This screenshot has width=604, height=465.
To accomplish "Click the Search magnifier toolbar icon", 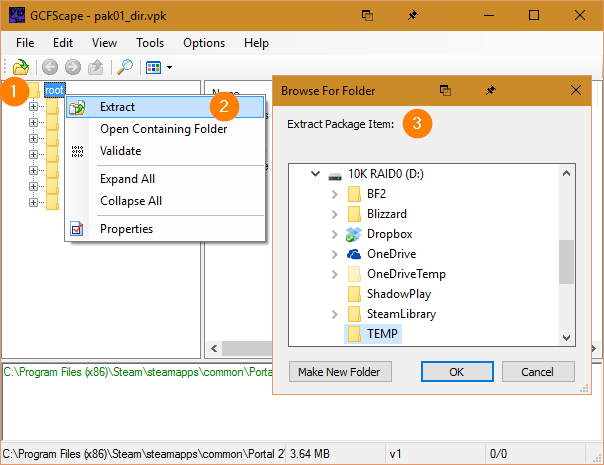I will 125,67.
